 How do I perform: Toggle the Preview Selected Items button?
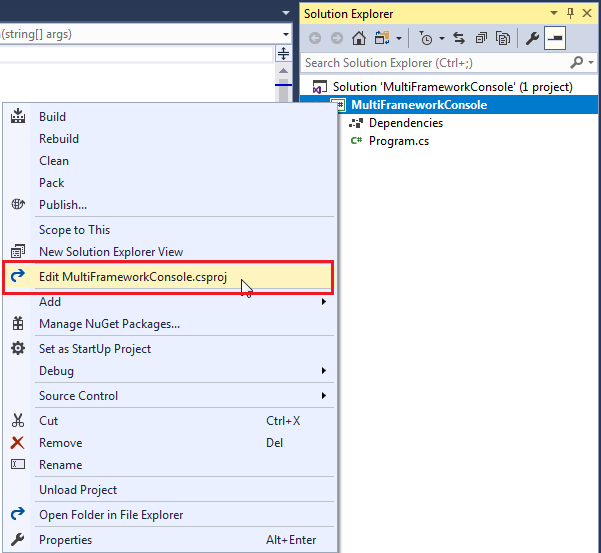pyautogui.click(x=555, y=39)
